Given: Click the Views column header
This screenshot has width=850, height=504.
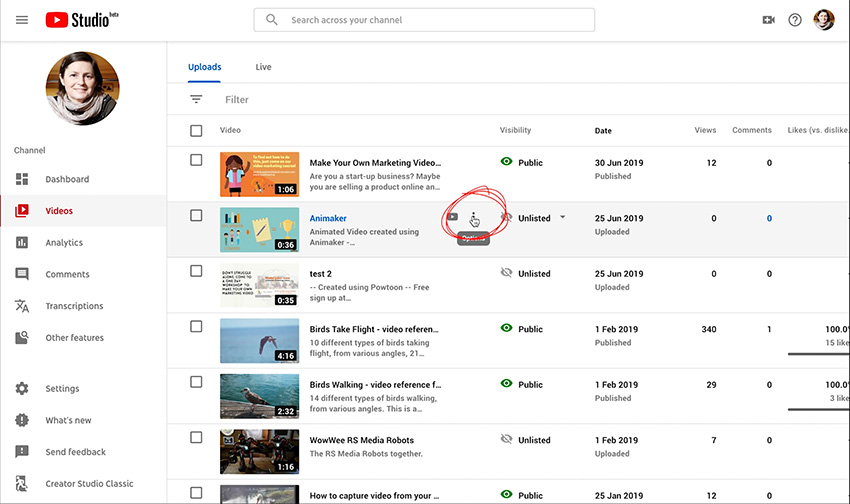Looking at the screenshot, I should click(x=705, y=130).
